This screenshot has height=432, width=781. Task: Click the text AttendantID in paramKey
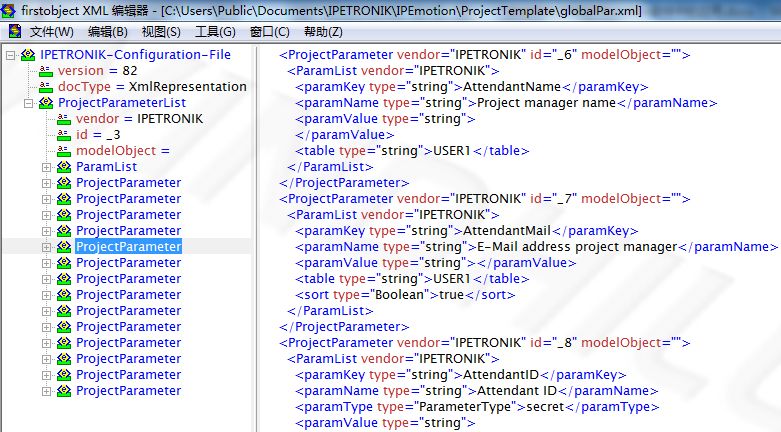click(501, 375)
